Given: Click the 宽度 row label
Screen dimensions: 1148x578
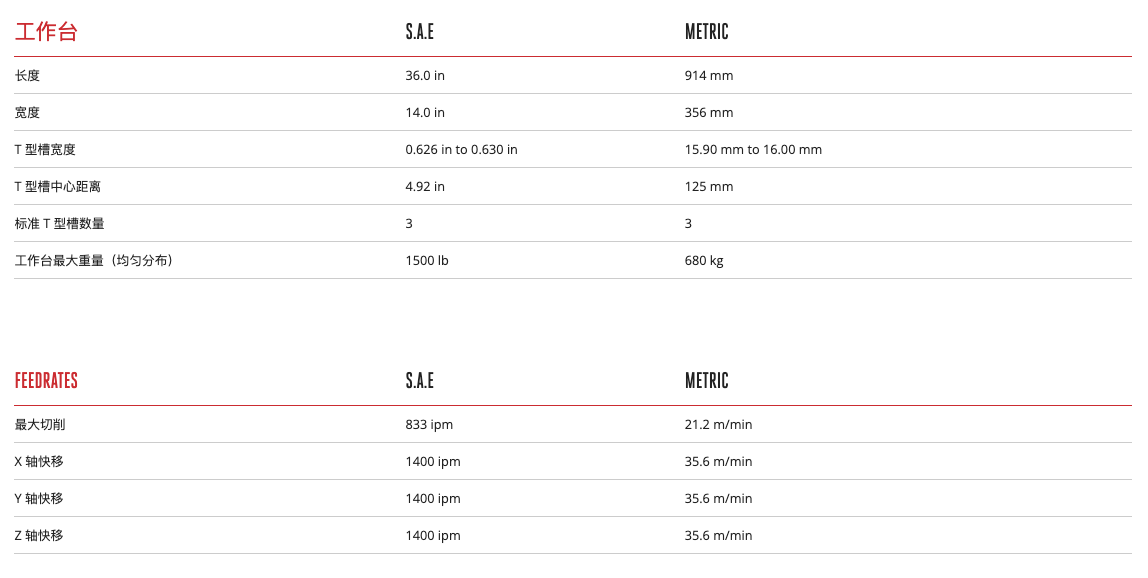Looking at the screenshot, I should (27, 113).
